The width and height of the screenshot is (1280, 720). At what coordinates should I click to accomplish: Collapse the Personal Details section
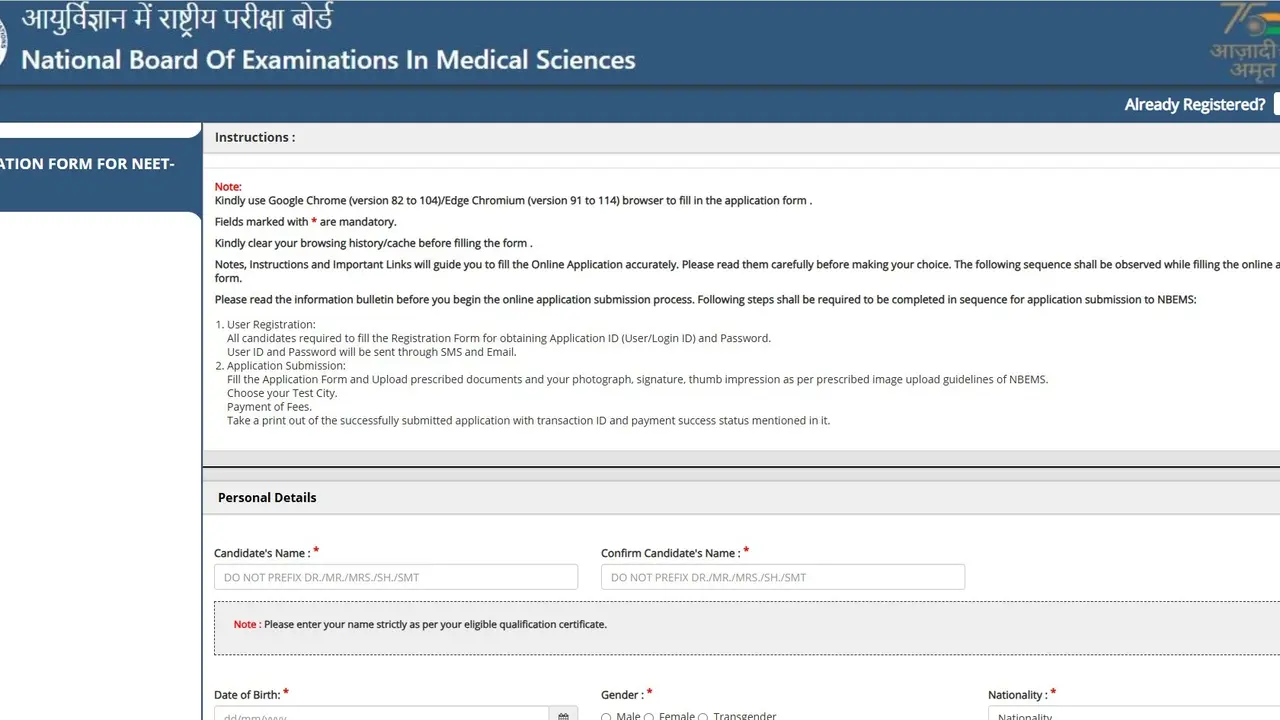point(267,497)
